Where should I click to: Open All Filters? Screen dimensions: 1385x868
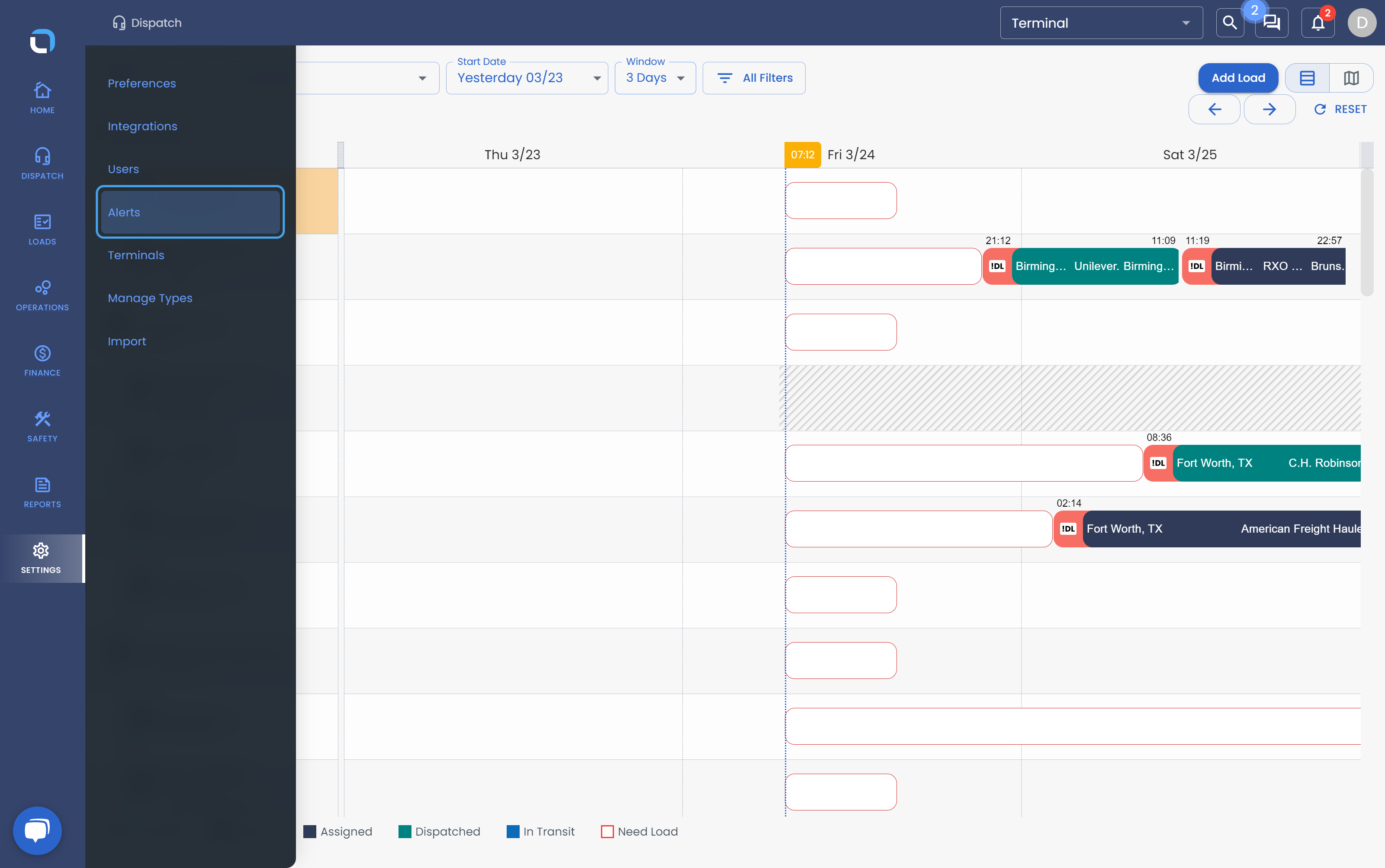coord(754,78)
